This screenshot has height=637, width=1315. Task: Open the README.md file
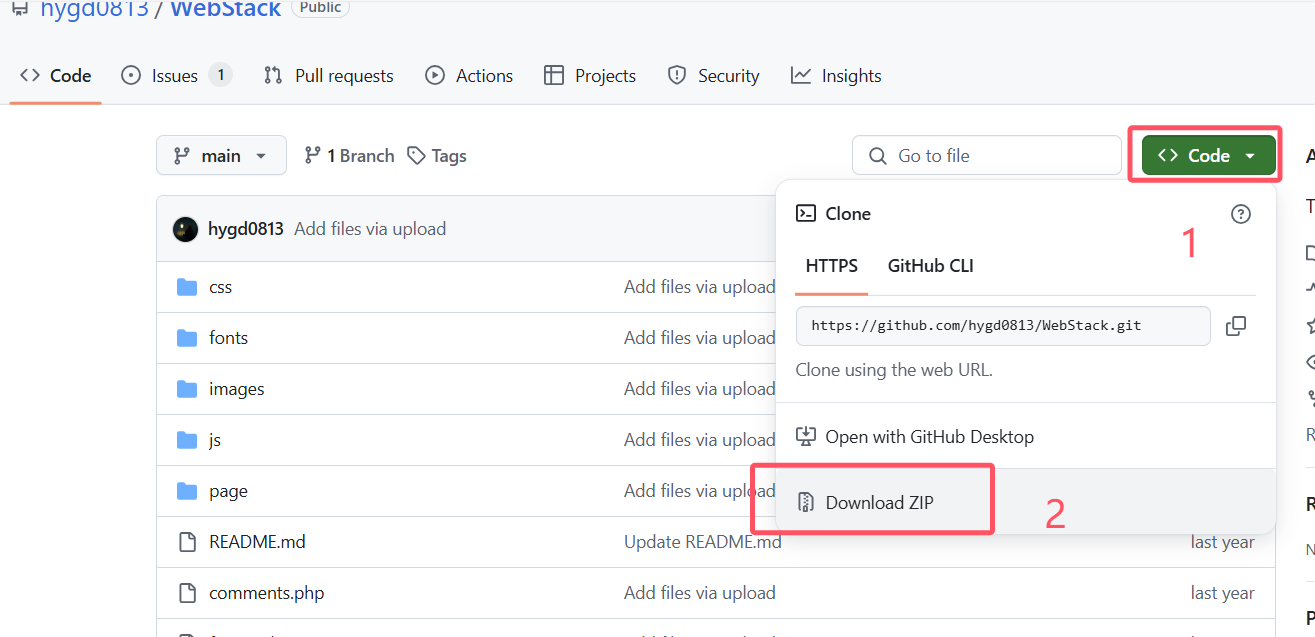(257, 542)
